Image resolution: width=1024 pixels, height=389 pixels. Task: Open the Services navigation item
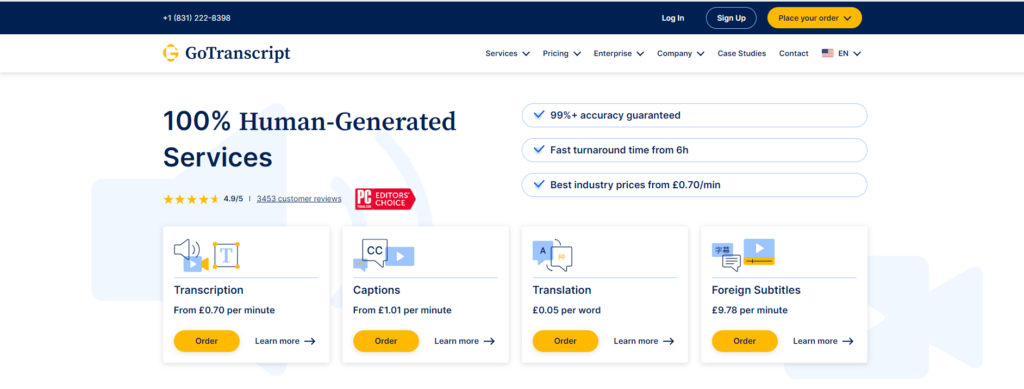tap(502, 54)
